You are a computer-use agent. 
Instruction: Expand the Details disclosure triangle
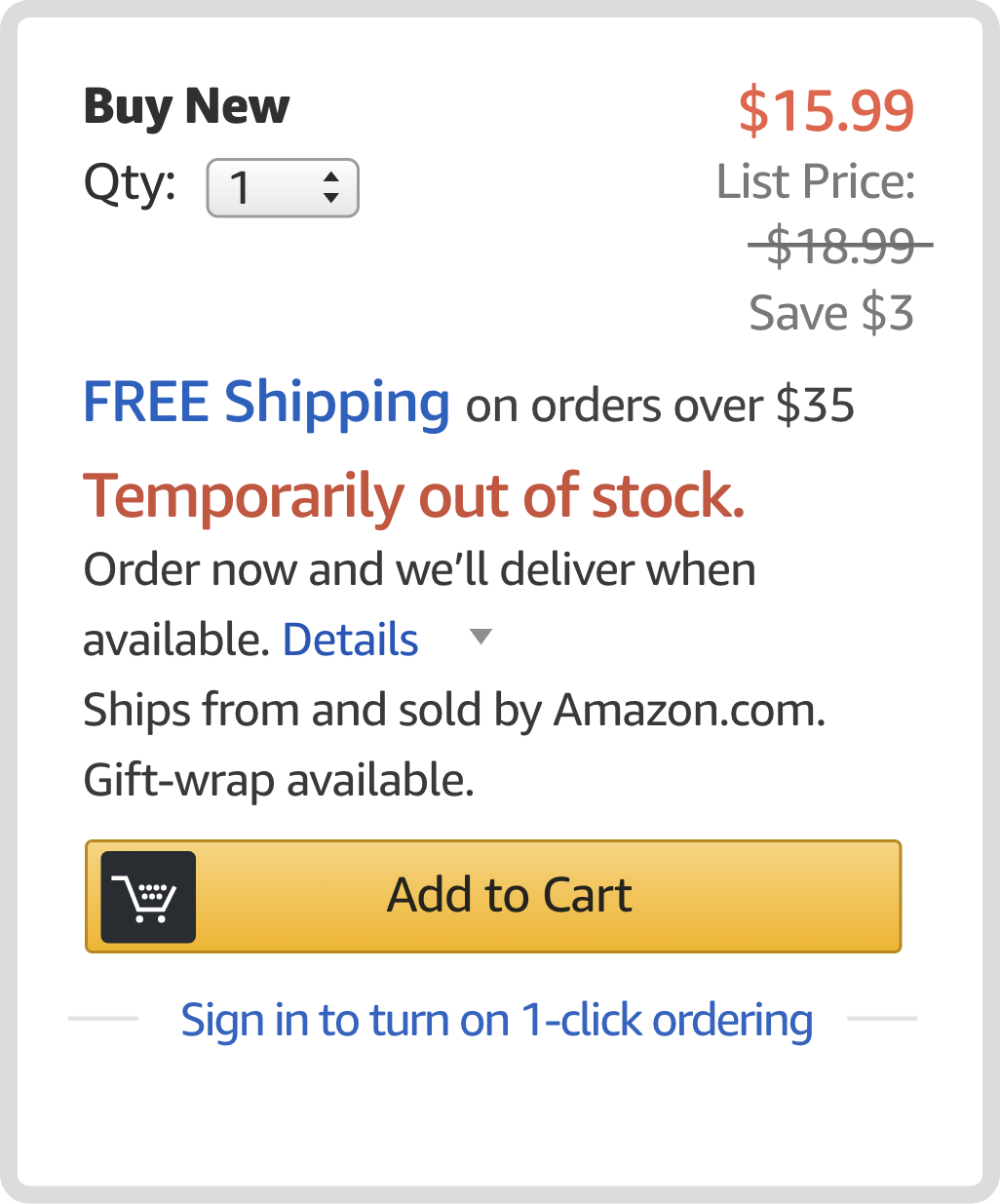(x=479, y=637)
